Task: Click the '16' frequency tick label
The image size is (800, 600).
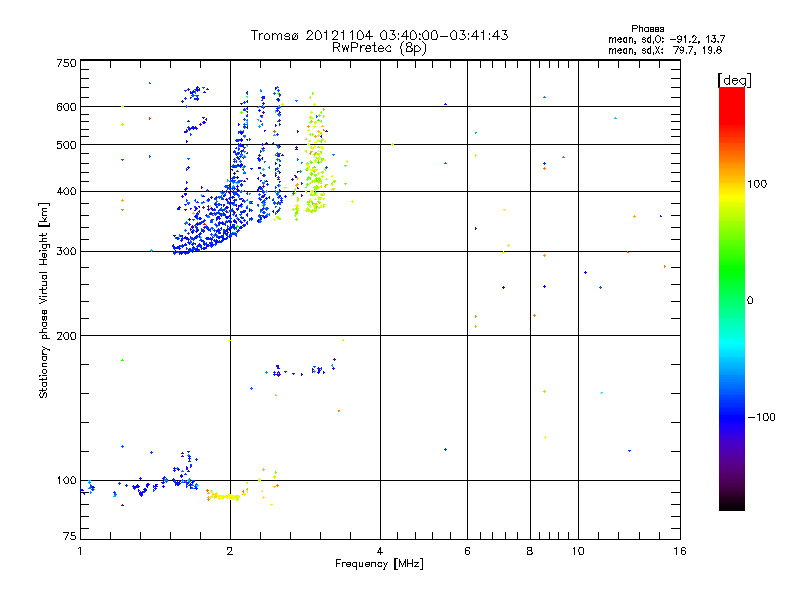Action: point(680,551)
